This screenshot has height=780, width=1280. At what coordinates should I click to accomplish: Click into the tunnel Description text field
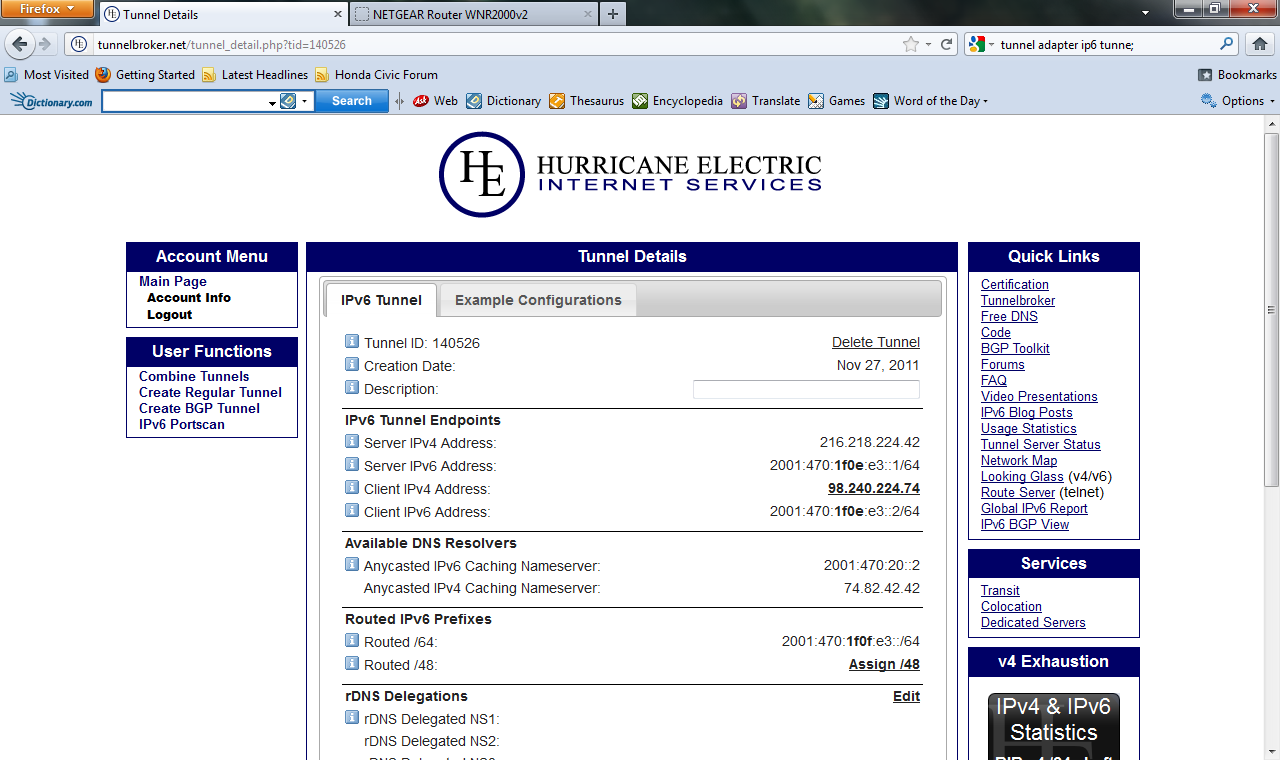point(806,390)
